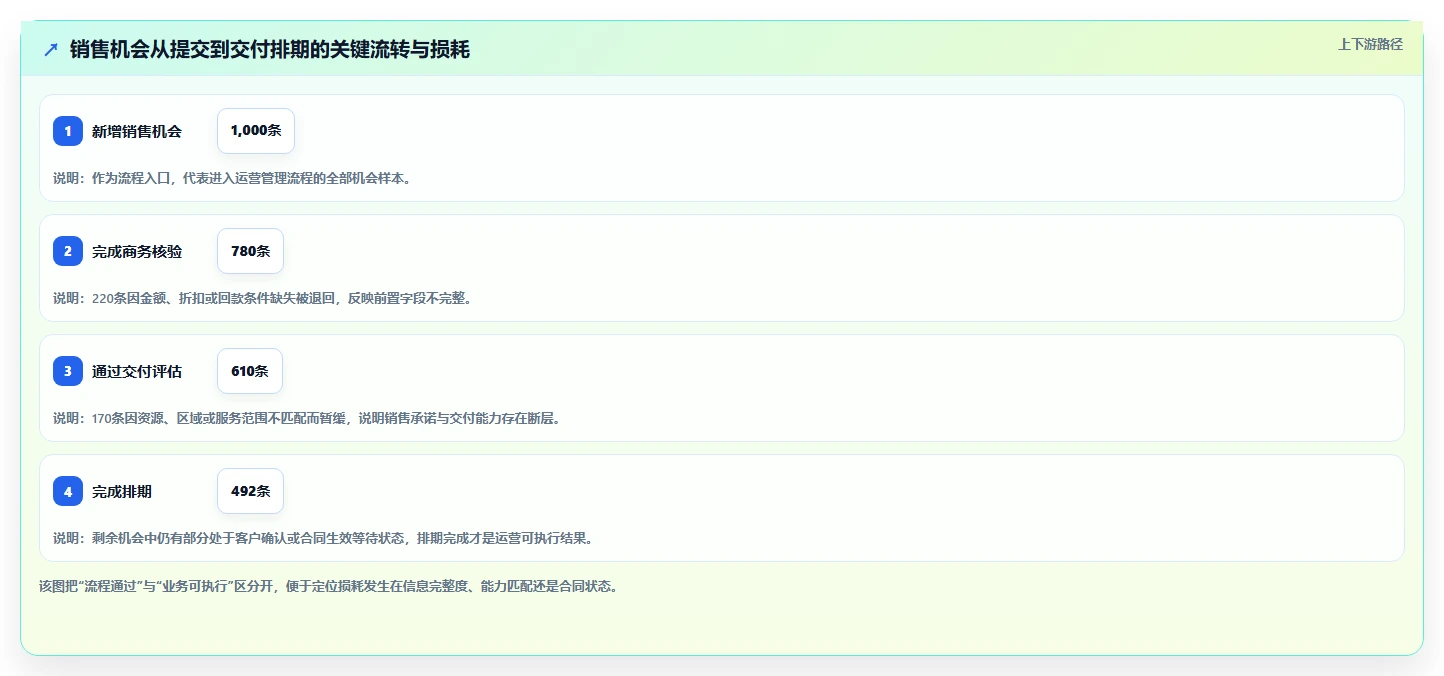This screenshot has width=1444, height=676.
Task: Click the 610条 value chip
Action: [x=250, y=371]
